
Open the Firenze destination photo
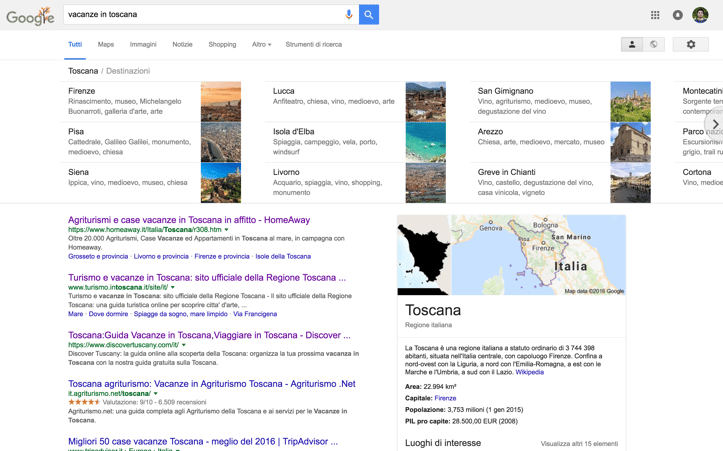pos(221,101)
